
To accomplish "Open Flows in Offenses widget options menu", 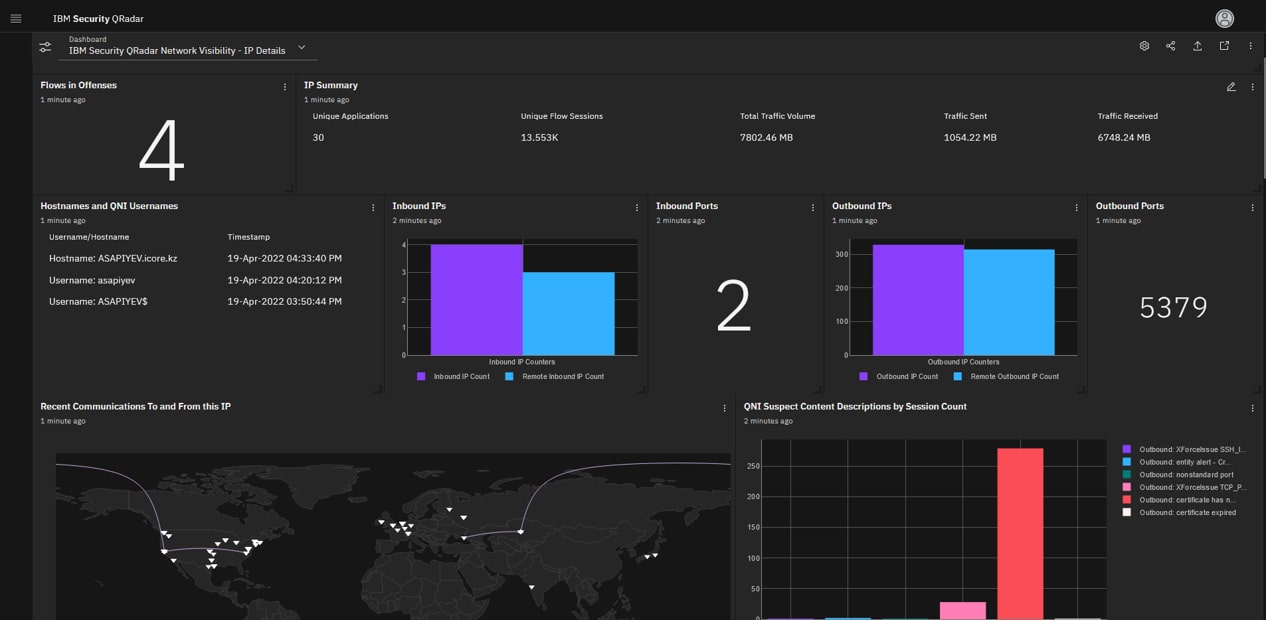I will (285, 87).
